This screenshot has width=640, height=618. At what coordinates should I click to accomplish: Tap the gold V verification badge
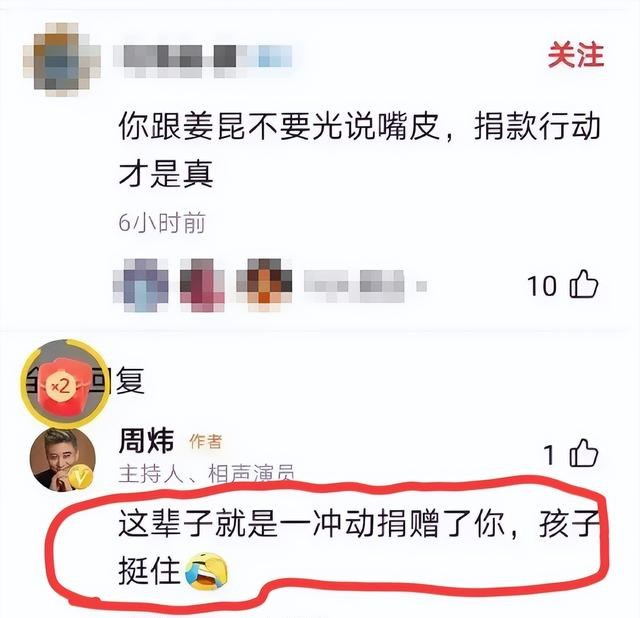point(80,476)
